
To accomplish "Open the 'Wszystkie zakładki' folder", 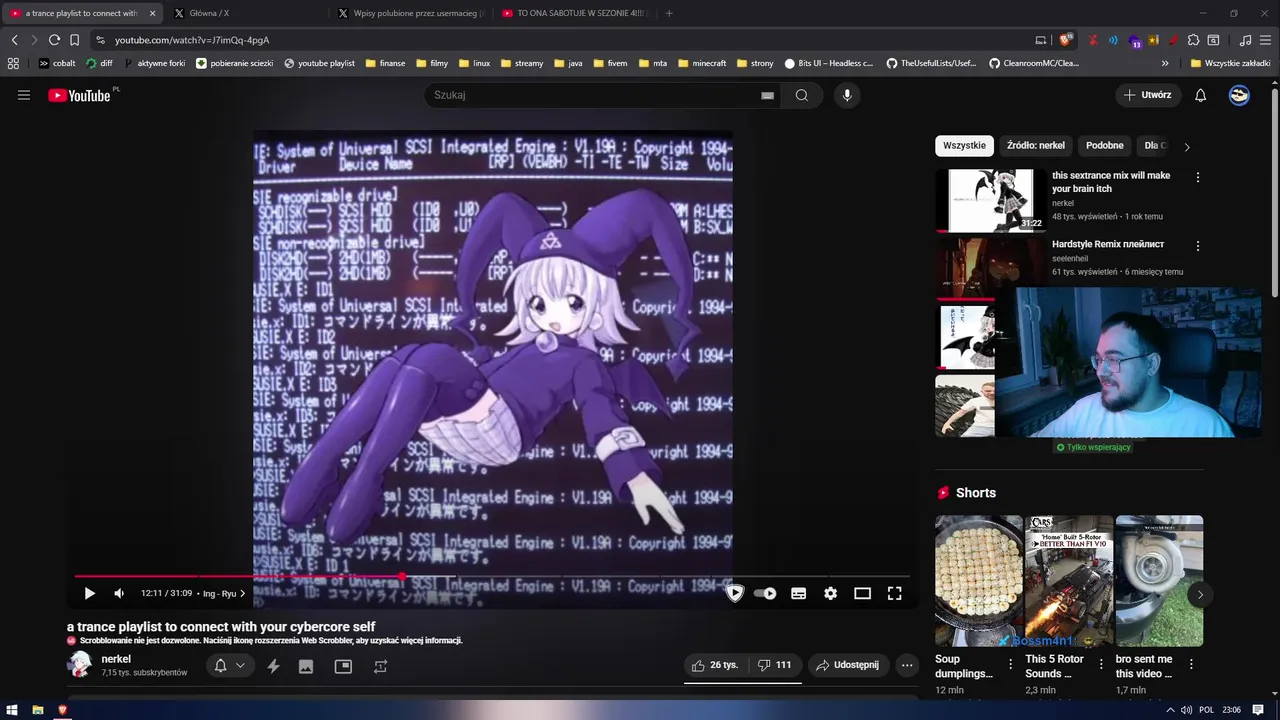I will click(1230, 63).
